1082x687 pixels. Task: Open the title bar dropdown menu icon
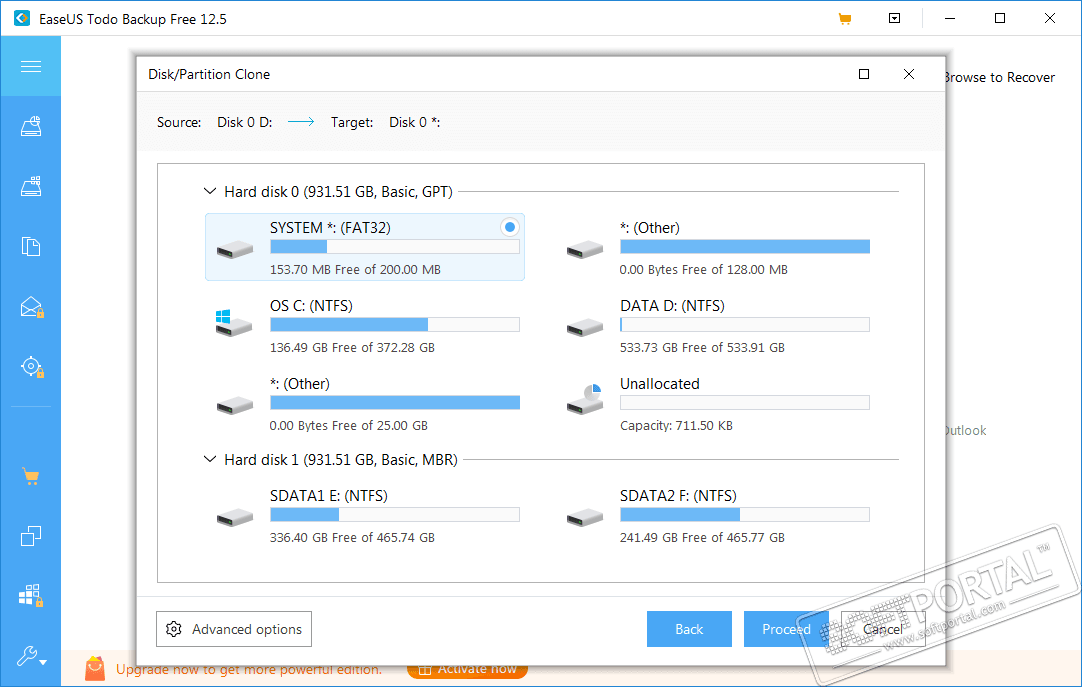pos(894,19)
